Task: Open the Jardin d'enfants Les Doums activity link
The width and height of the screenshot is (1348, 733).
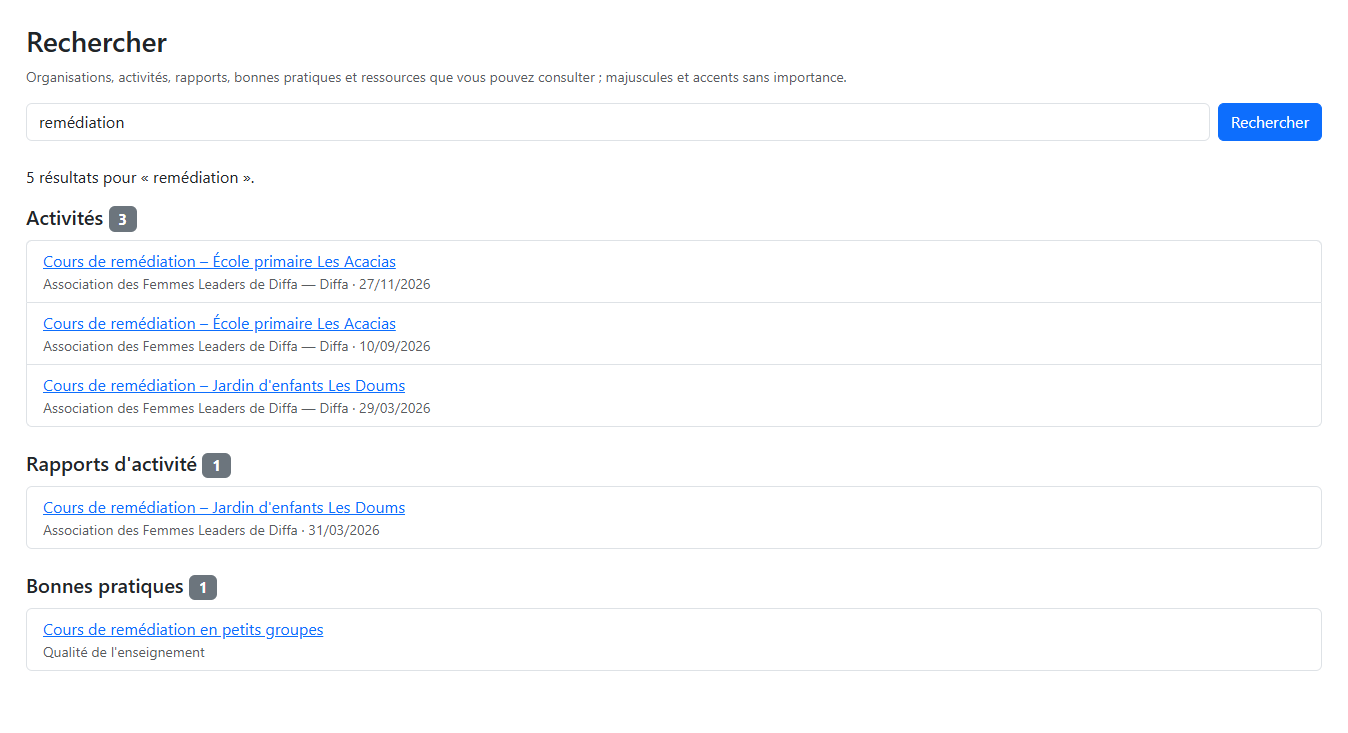Action: 224,386
